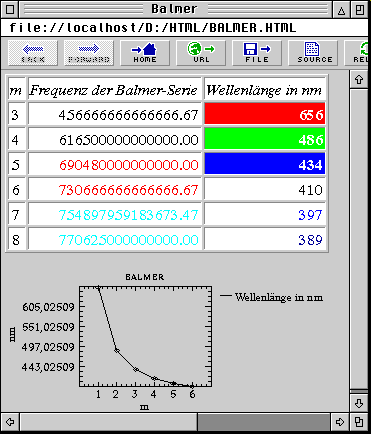
Task: Click the Forward navigation button
Action: (89, 53)
